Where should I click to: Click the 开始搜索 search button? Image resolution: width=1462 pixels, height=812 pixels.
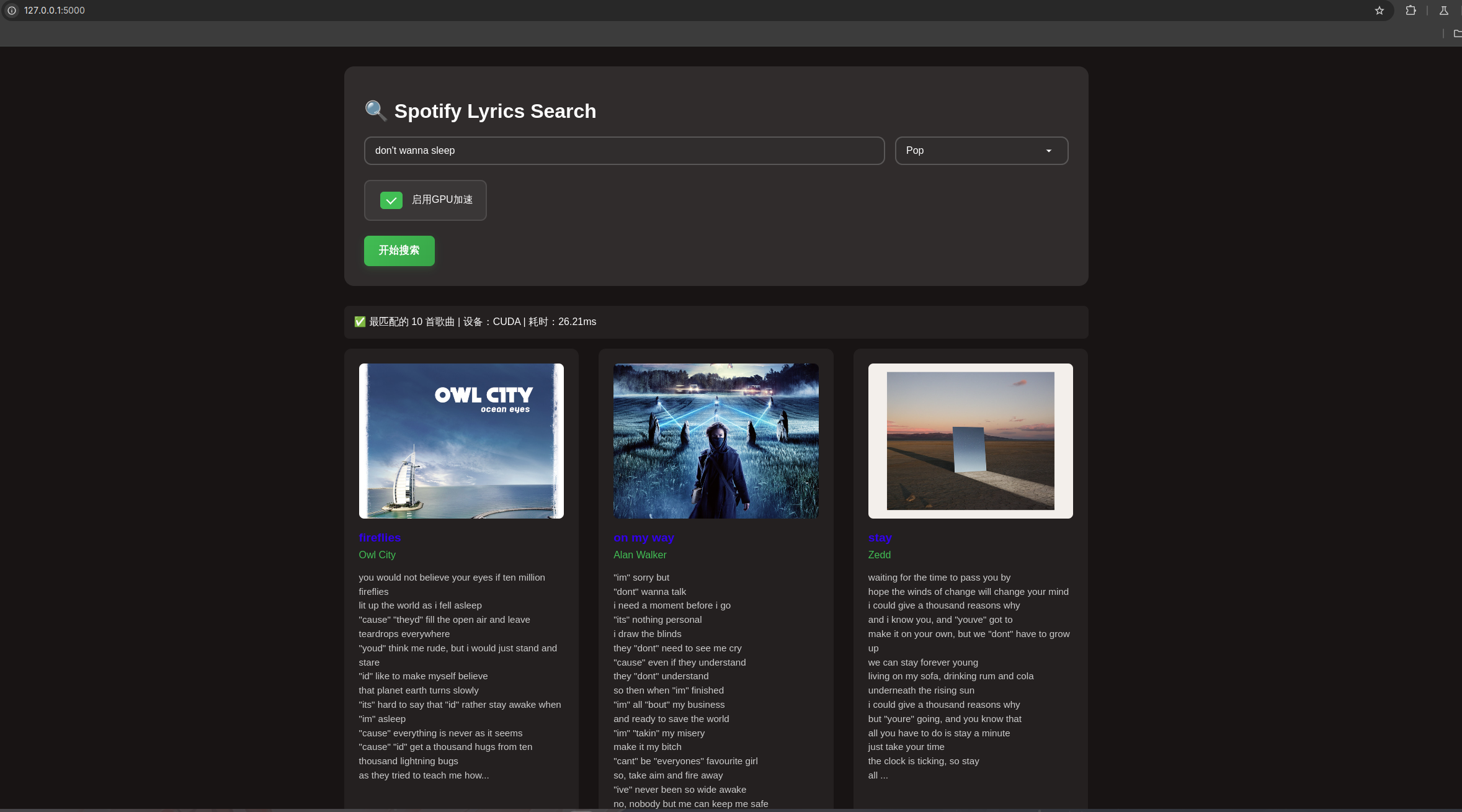point(399,251)
